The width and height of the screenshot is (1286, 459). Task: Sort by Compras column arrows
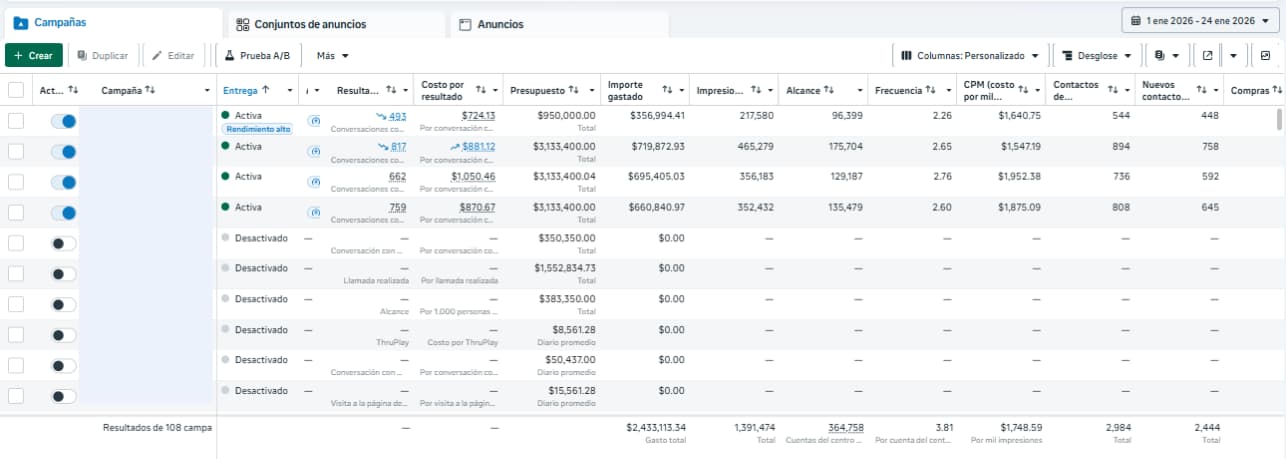pyautogui.click(x=1278, y=90)
